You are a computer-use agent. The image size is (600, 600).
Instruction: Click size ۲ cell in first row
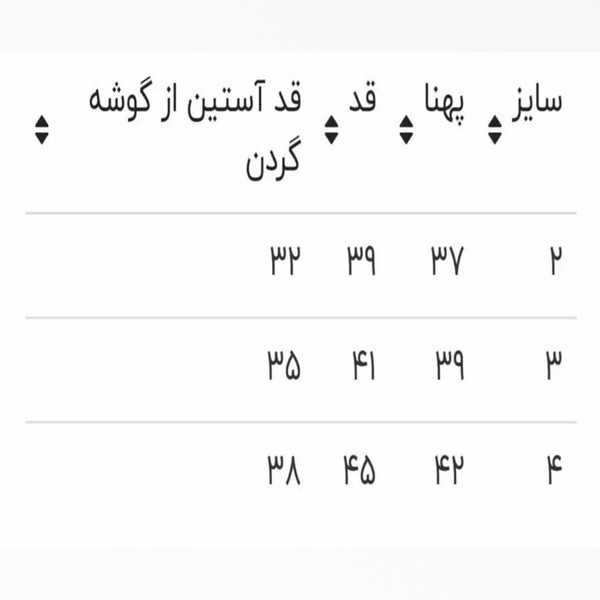click(x=556, y=260)
